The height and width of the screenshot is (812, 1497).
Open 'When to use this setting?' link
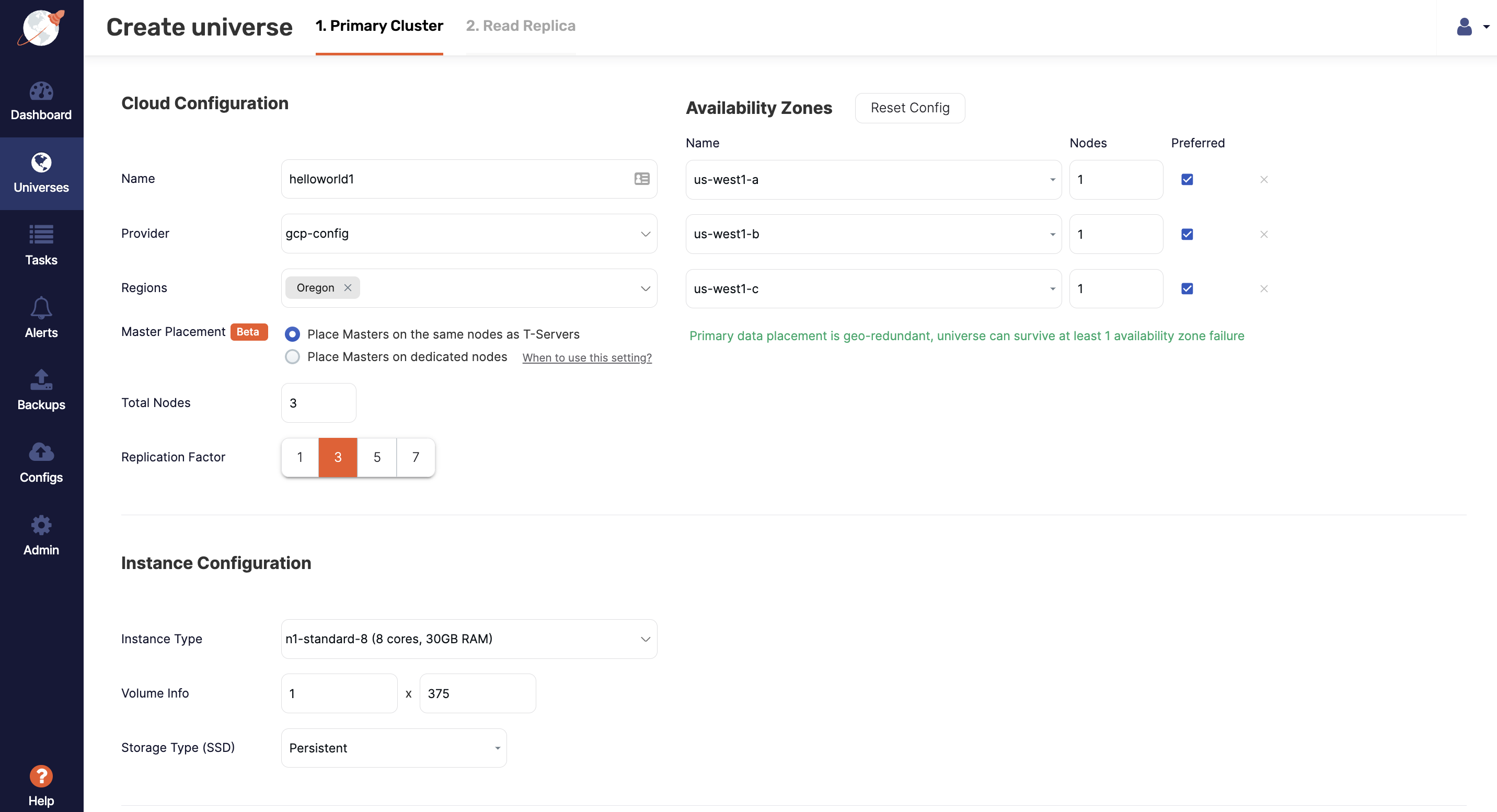[586, 358]
